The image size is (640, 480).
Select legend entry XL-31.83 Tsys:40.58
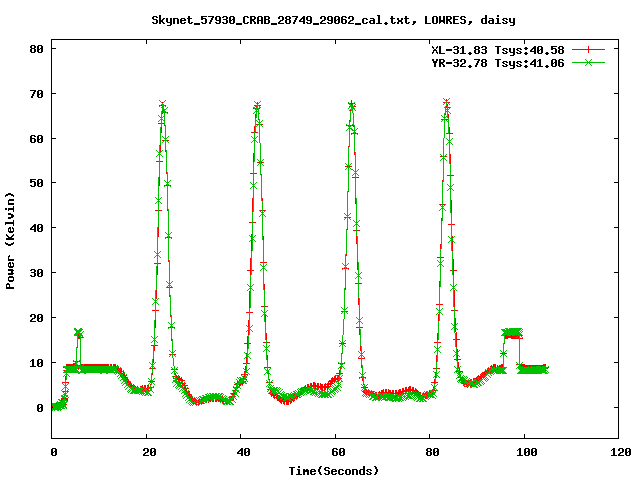pyautogui.click(x=498, y=50)
